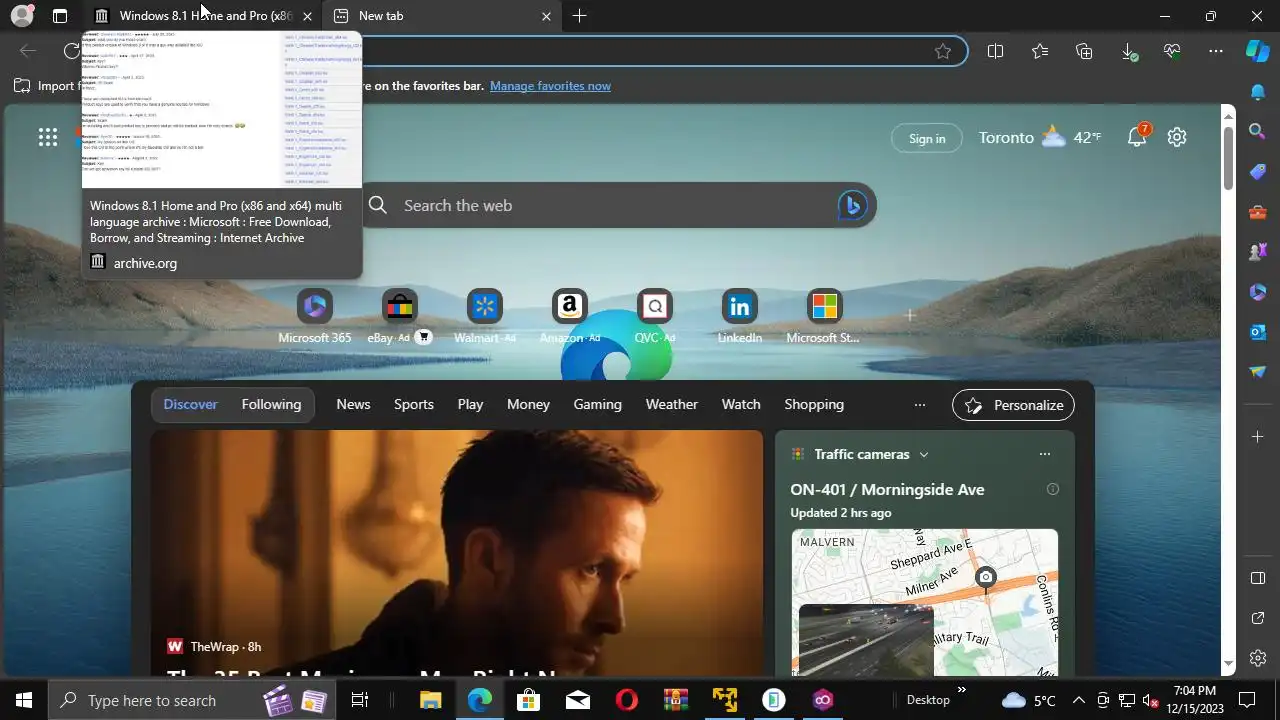The height and width of the screenshot is (720, 1280).
Task: Open new tab page settings gear
Action: pos(1177,138)
